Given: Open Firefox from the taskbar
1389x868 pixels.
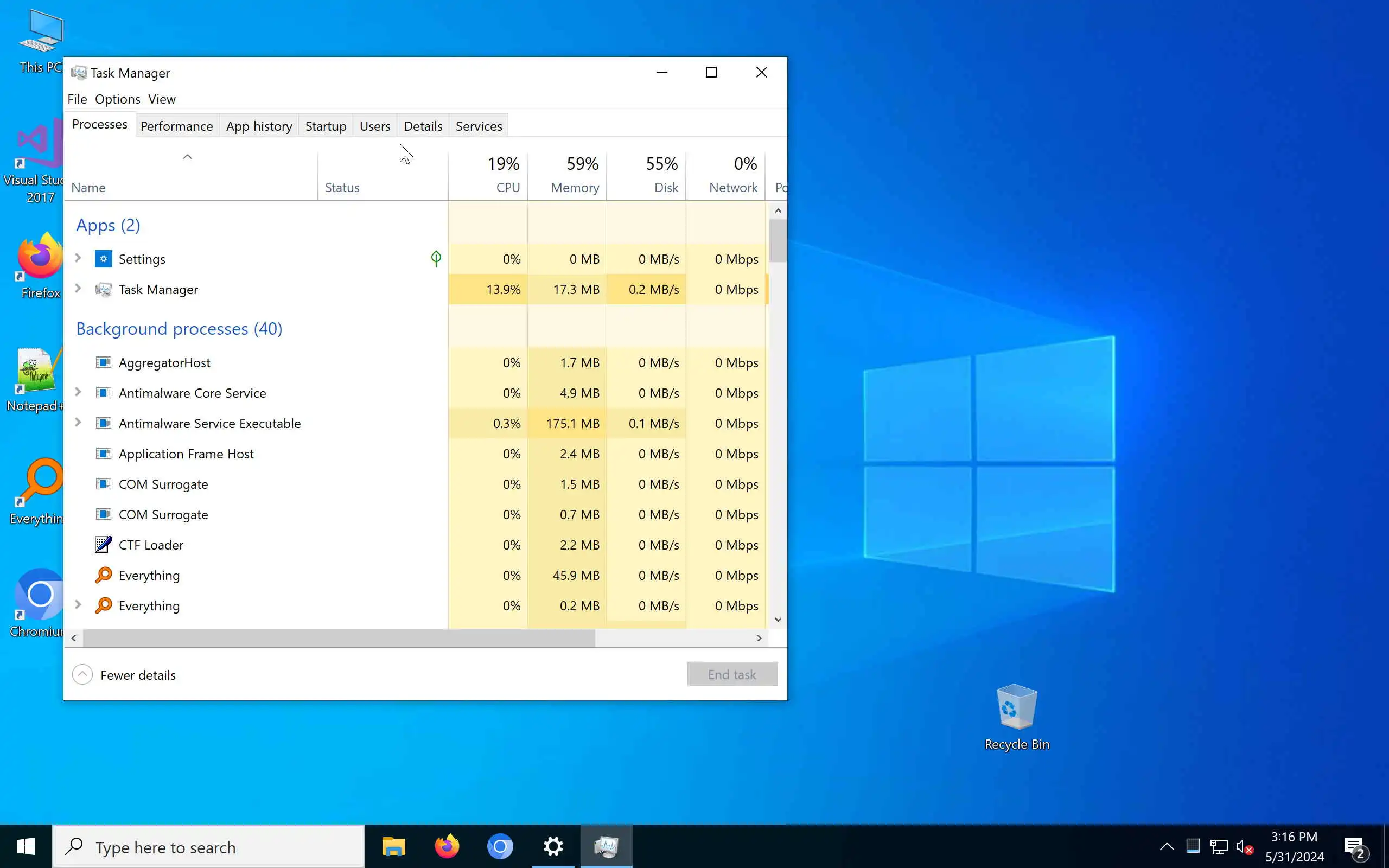Looking at the screenshot, I should 447,847.
